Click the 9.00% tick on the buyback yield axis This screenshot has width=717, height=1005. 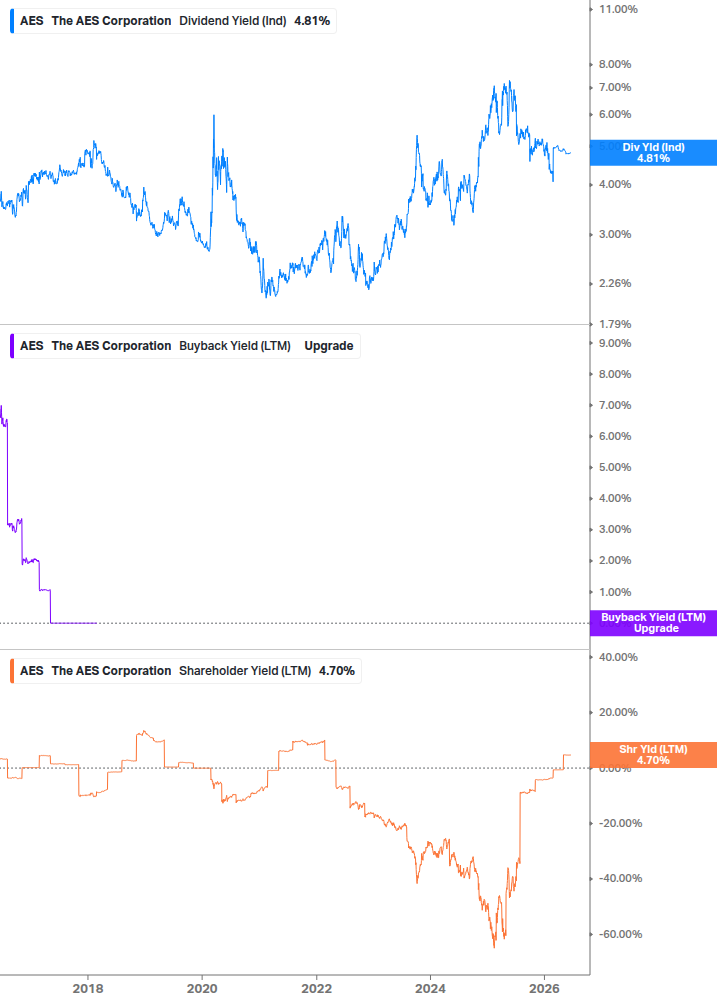click(614, 344)
